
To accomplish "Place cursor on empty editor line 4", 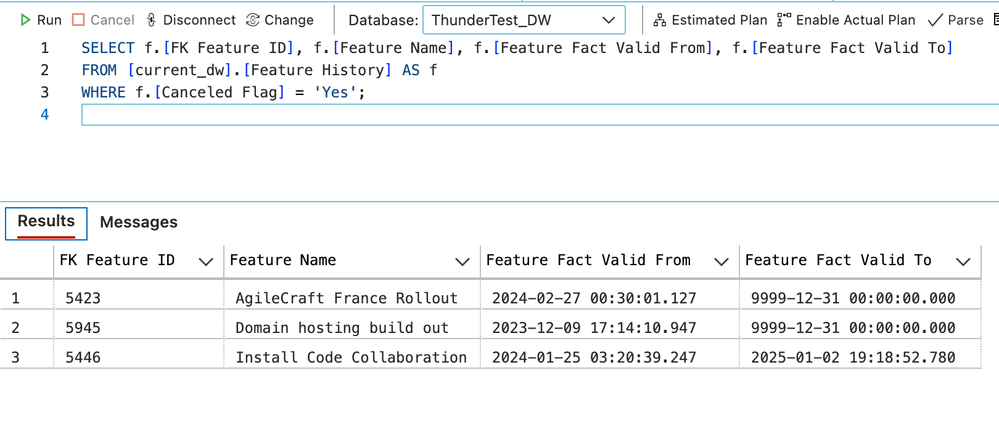I will tap(539, 115).
